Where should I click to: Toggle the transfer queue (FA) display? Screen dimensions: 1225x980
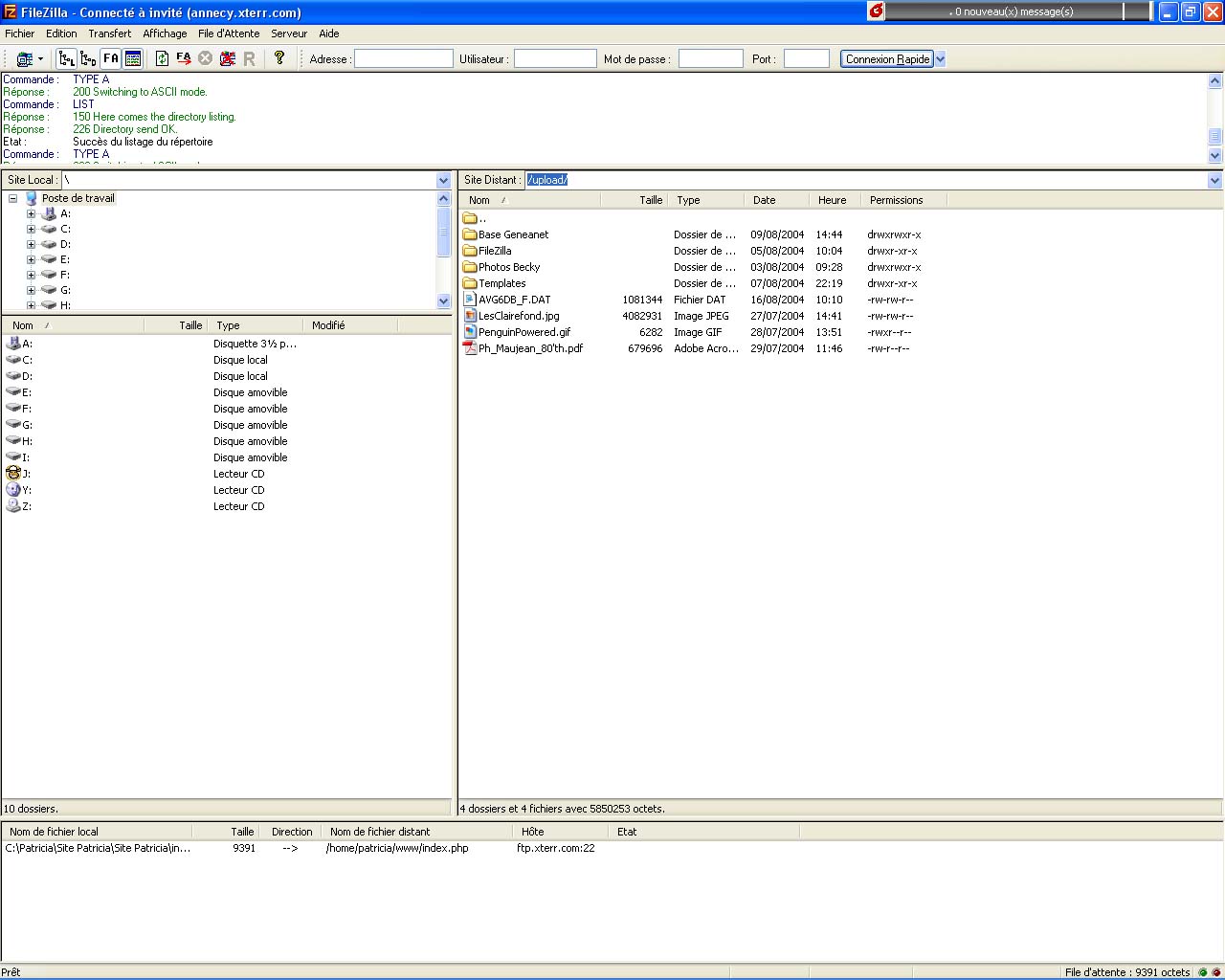111,59
